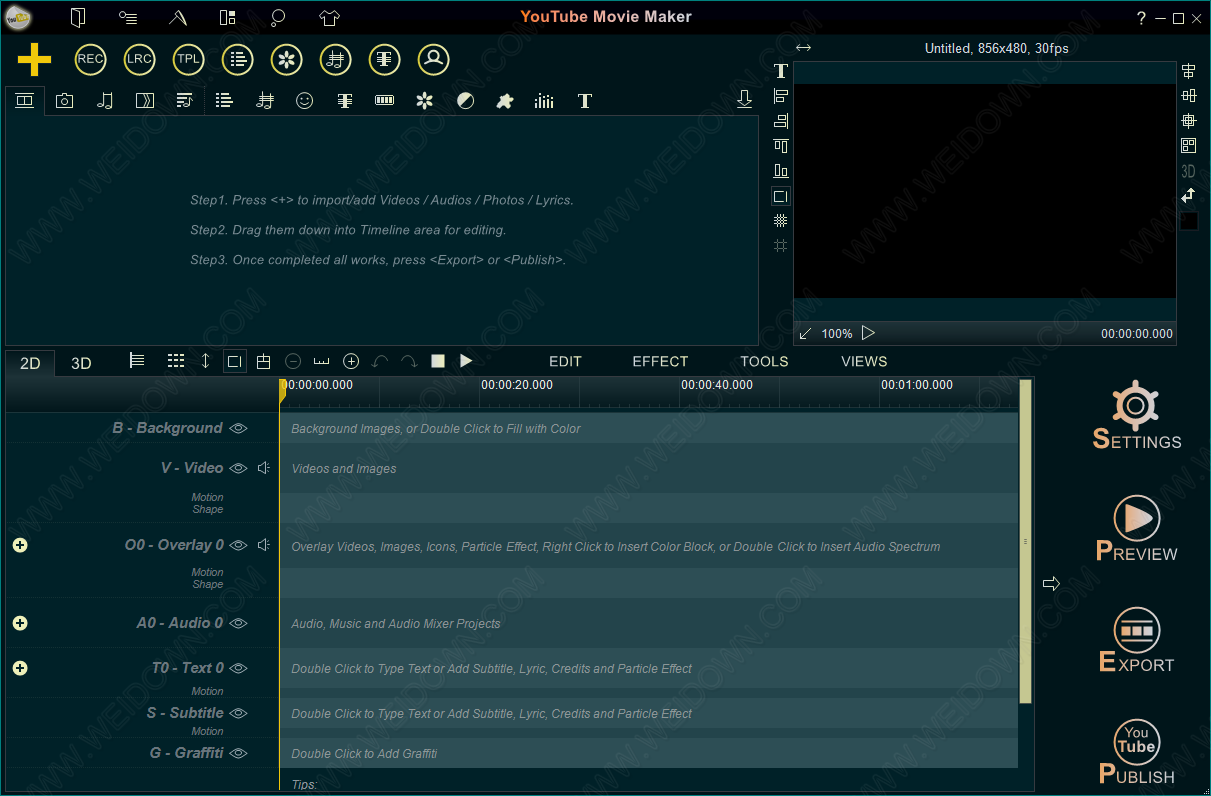Viewport: 1211px width, 796px height.
Task: Click the double-headed arrow above preview
Action: 803,48
